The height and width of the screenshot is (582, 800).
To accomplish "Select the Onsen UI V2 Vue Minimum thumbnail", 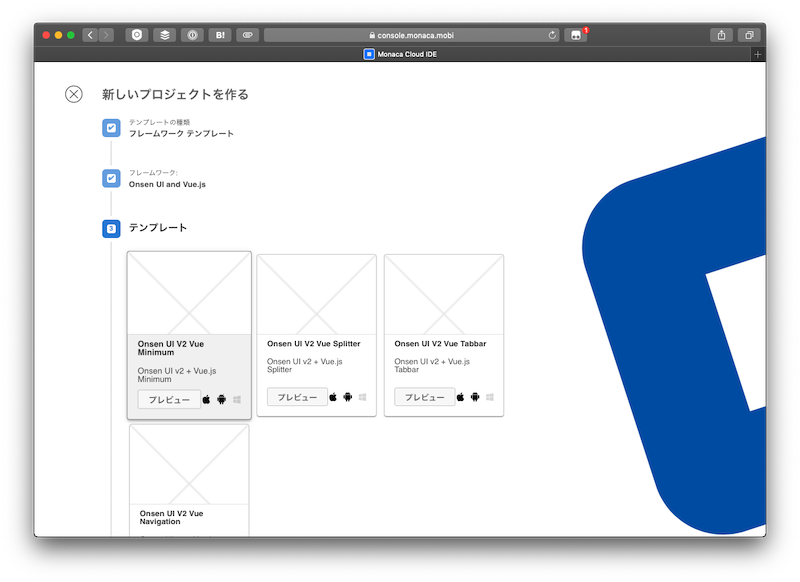I will pos(189,293).
